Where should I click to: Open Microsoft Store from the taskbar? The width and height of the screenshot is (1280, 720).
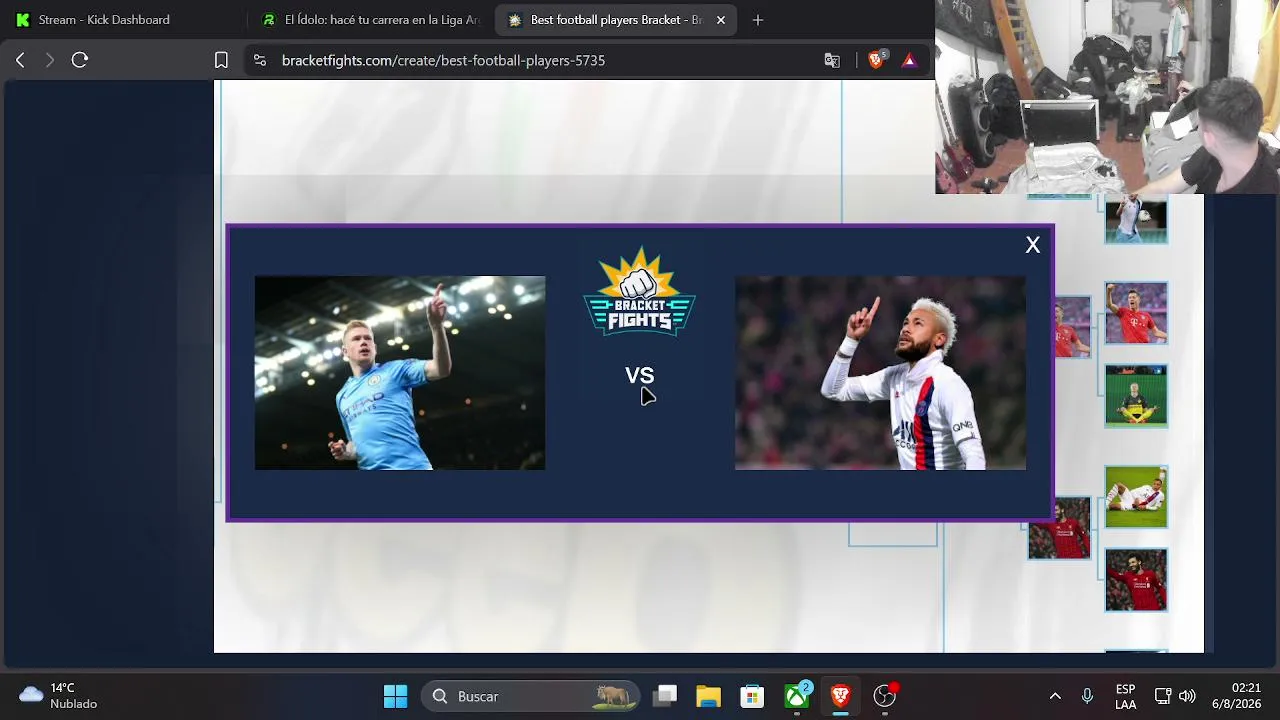753,696
